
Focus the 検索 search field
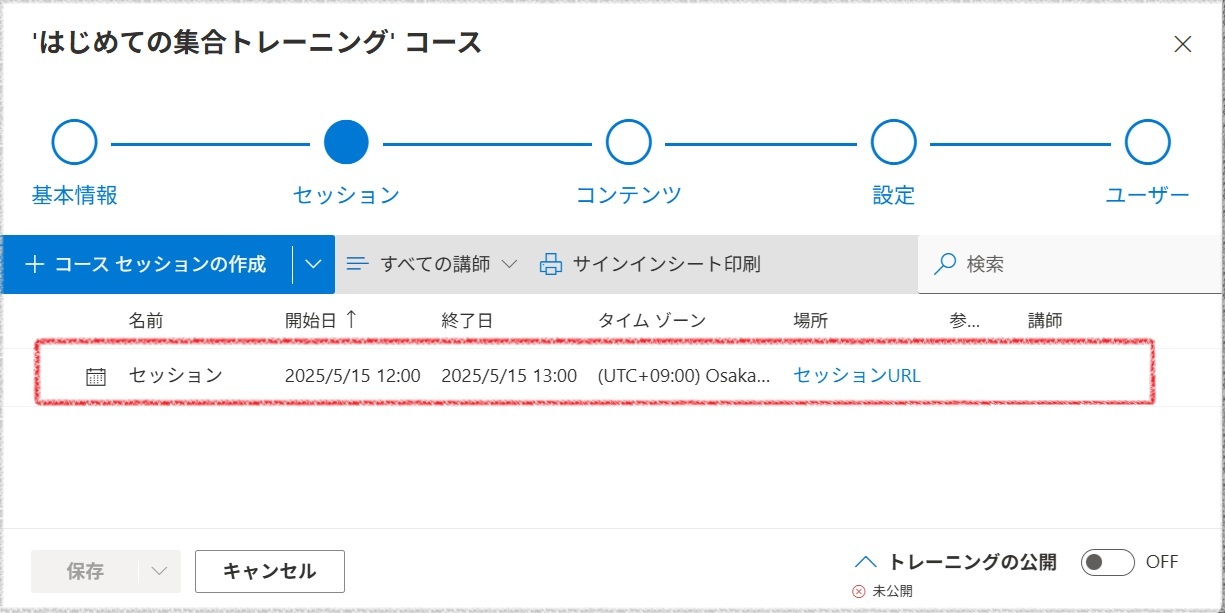point(1070,264)
